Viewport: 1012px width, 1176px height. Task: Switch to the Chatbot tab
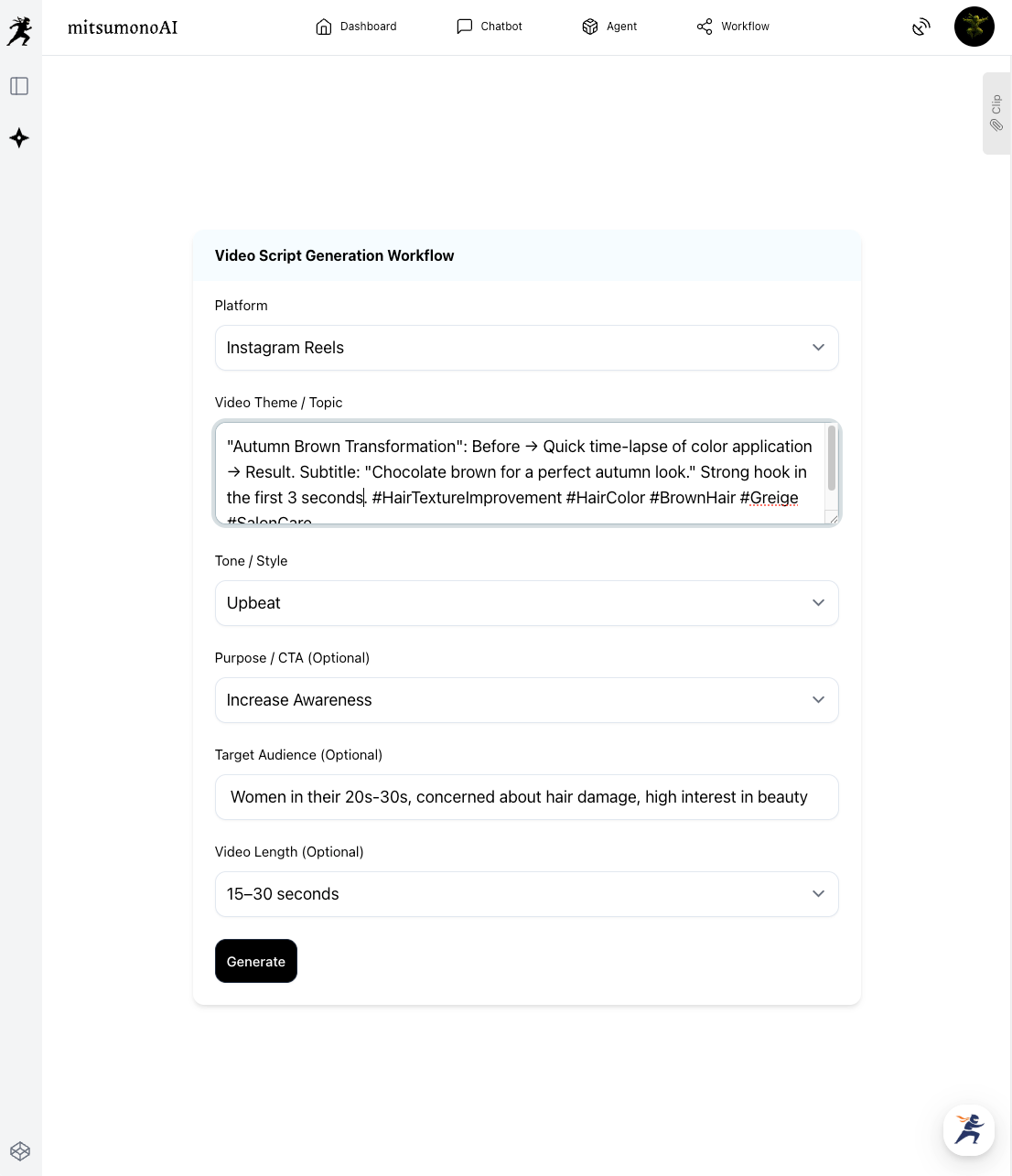[490, 27]
